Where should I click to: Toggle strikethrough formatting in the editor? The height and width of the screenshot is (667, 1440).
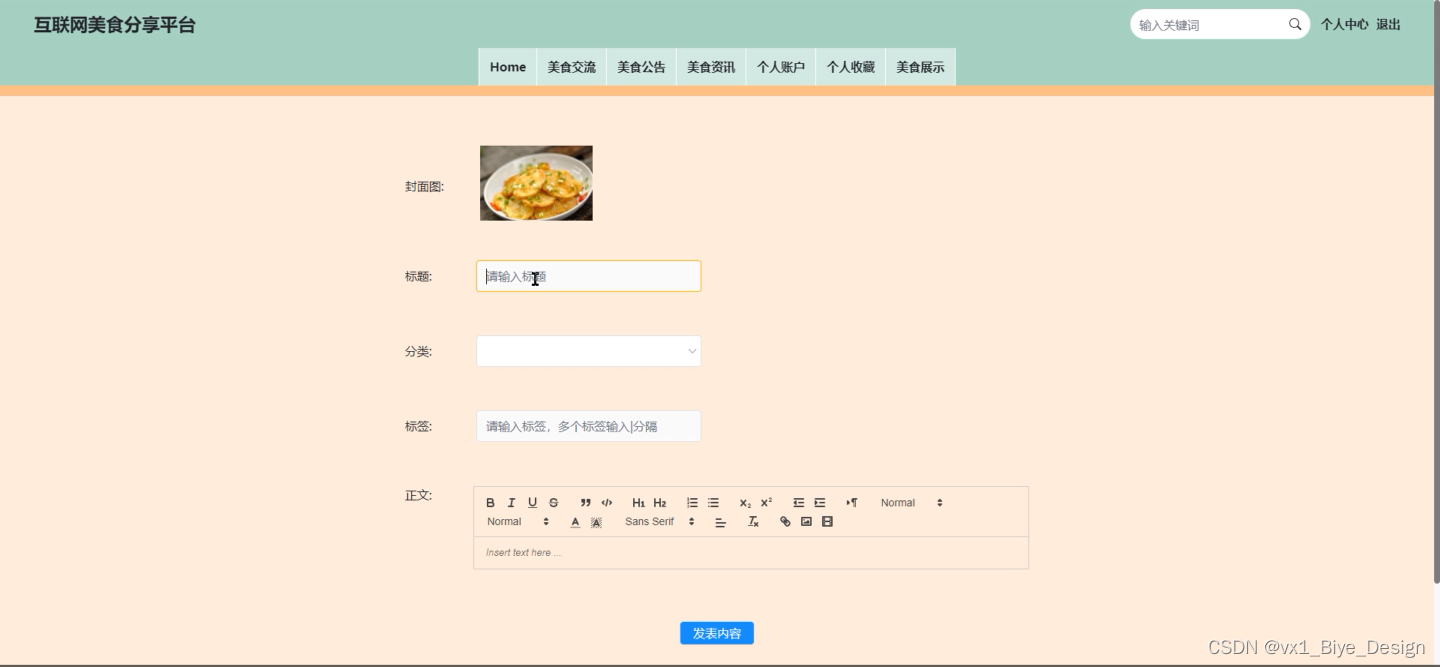pos(553,503)
